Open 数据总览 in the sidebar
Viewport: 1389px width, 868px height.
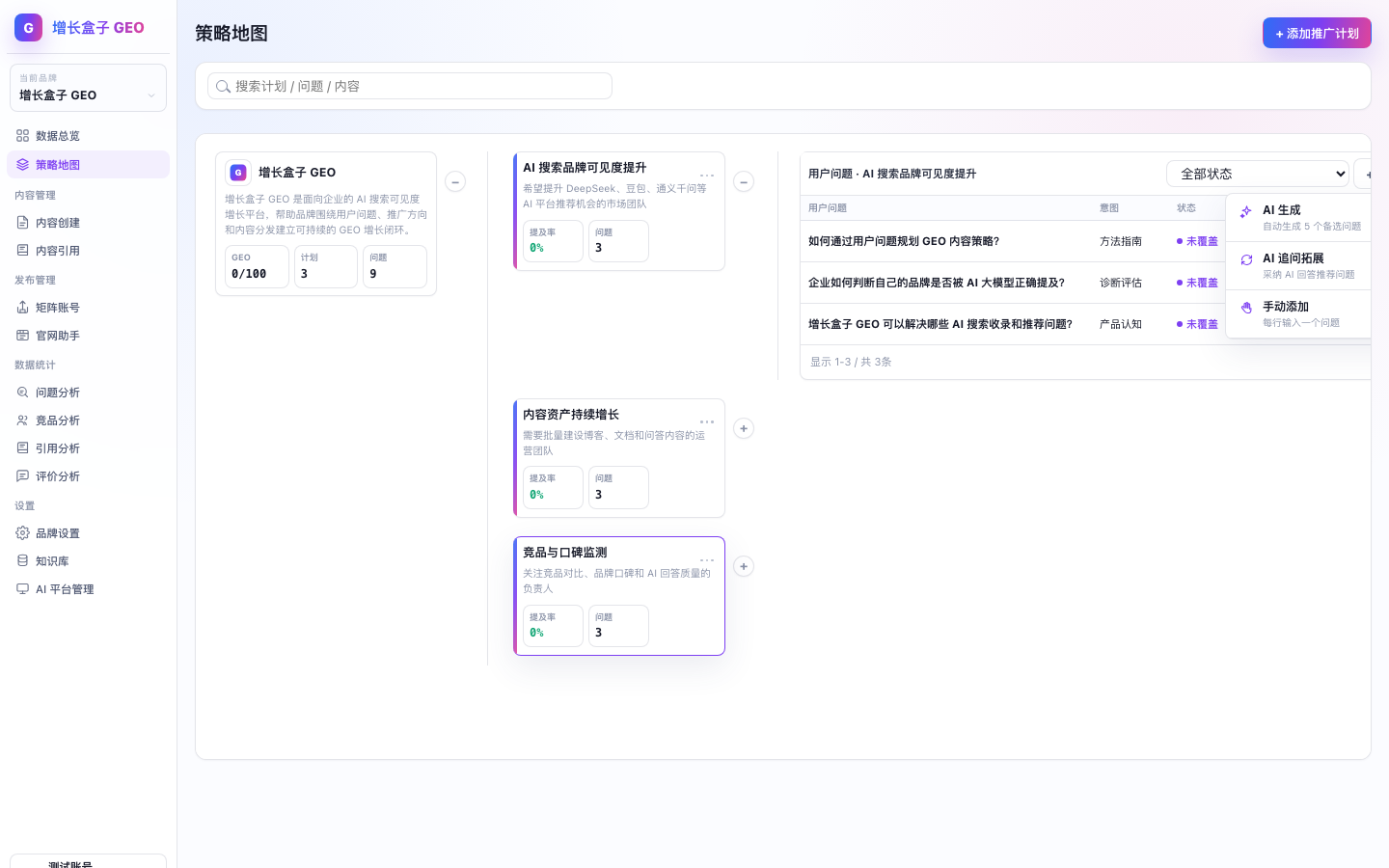pos(88,136)
